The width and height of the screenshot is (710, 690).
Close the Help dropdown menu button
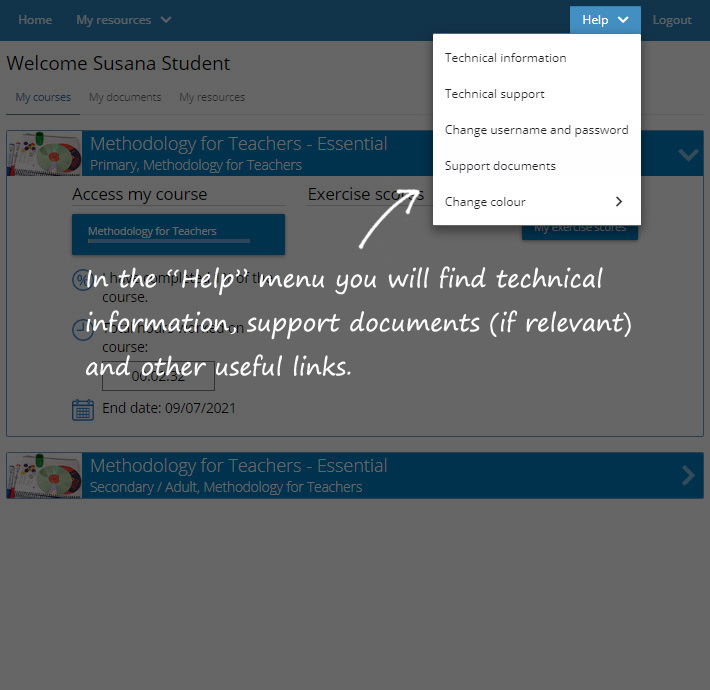click(x=605, y=20)
